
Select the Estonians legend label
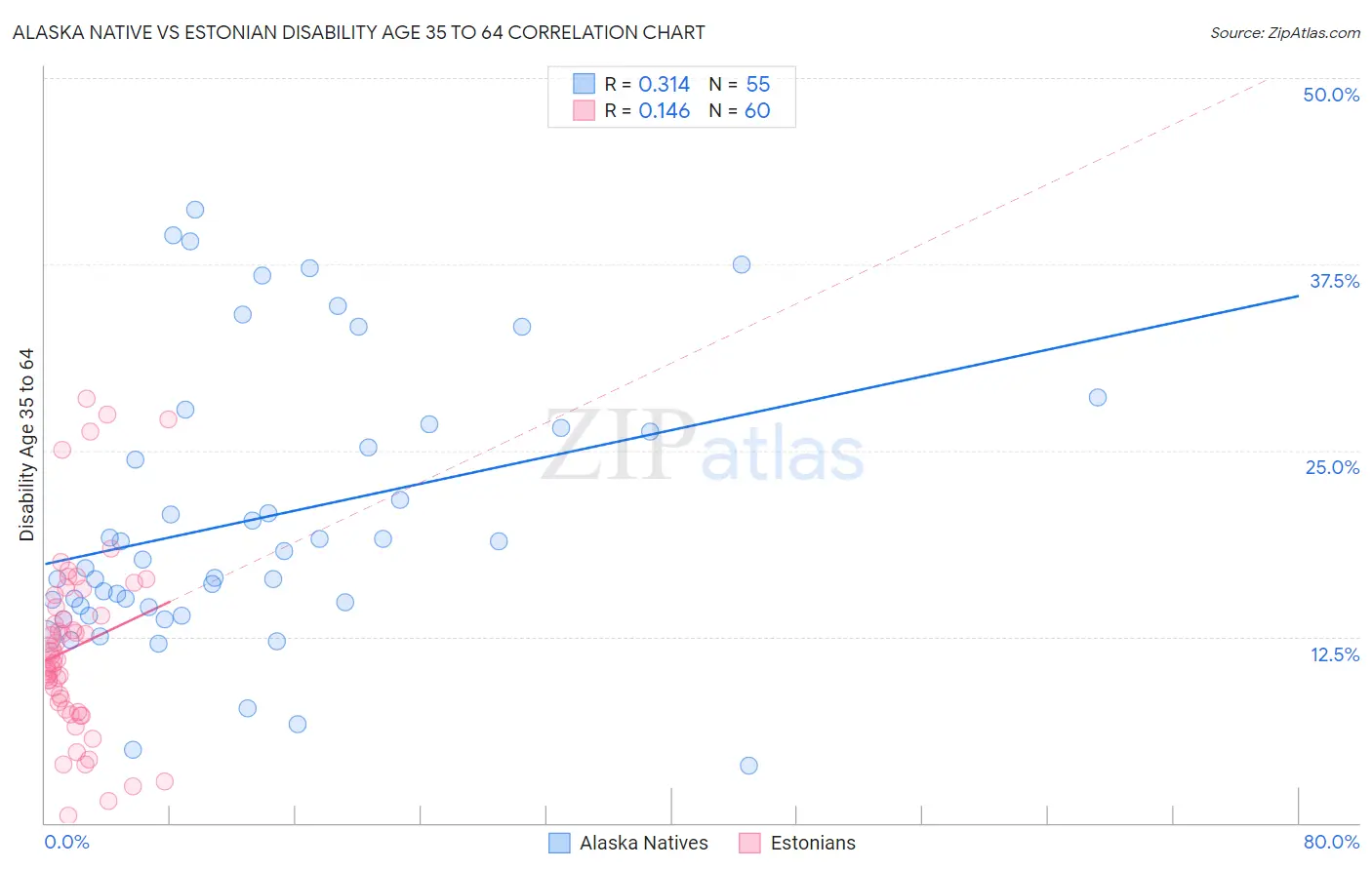click(x=813, y=843)
